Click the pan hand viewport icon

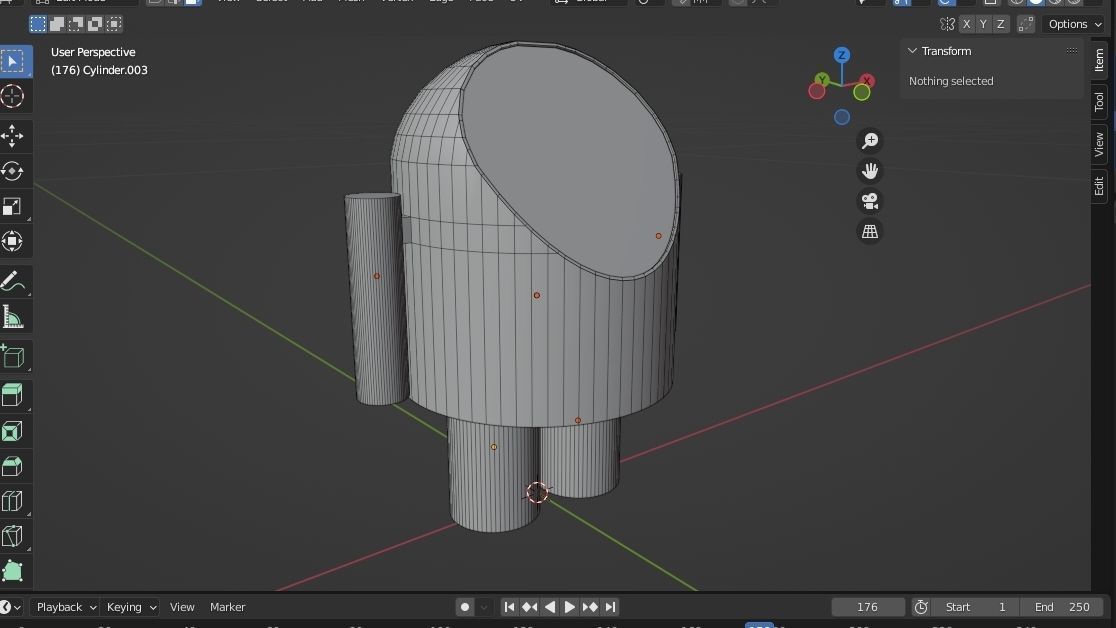tap(870, 171)
